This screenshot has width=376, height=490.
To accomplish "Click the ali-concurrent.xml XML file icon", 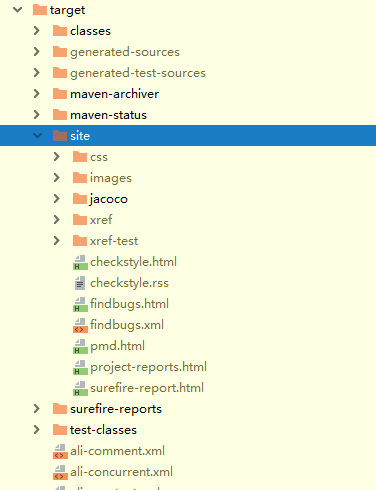I will click(60, 472).
